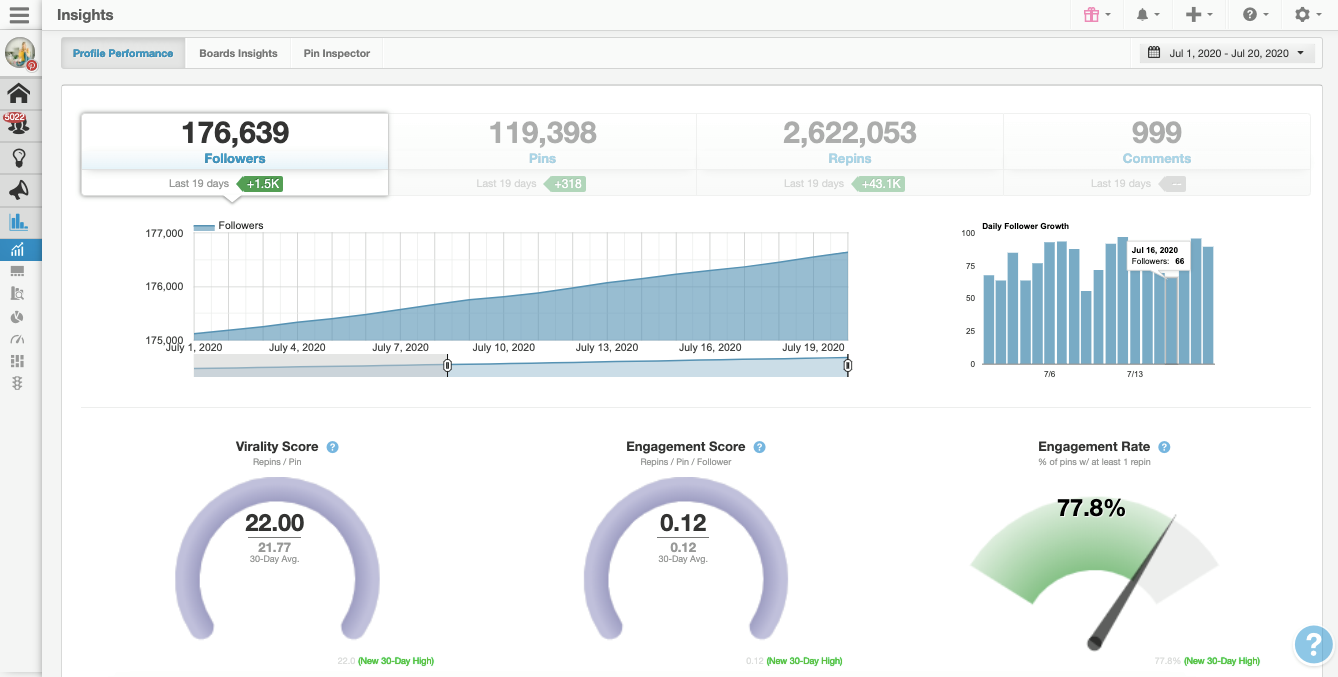
Task: Click the +43.1K repins change badge
Action: pyautogui.click(x=878, y=184)
